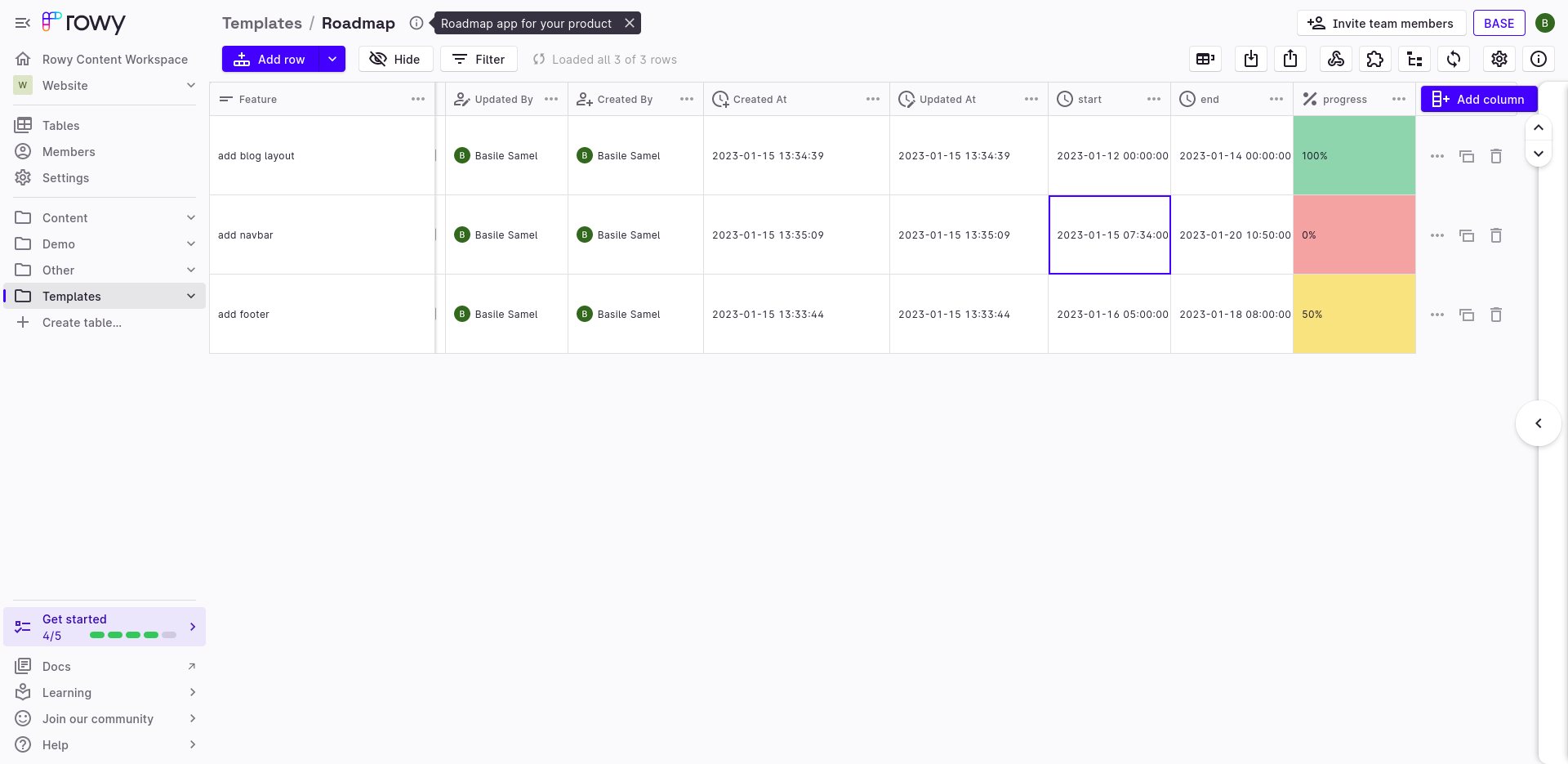Collapse the right side panel
The height and width of the screenshot is (764, 1568).
[x=1538, y=423]
